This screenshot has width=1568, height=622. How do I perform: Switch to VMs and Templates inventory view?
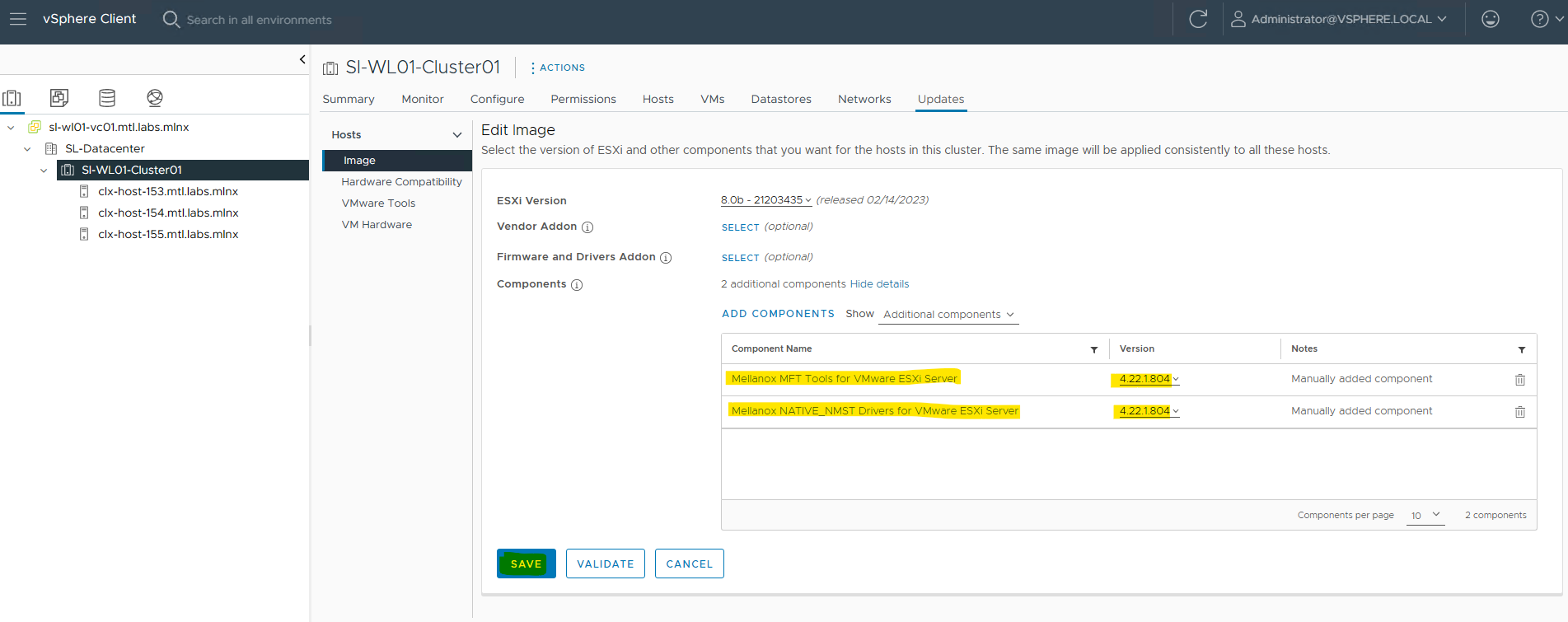[59, 98]
